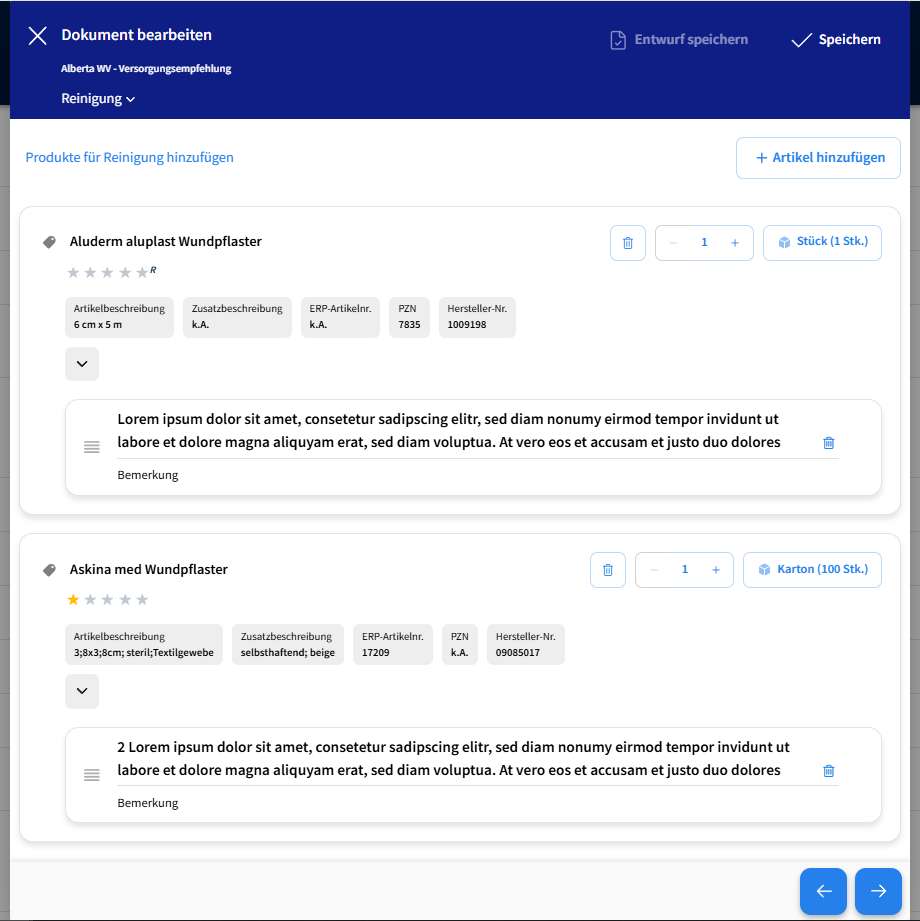The height and width of the screenshot is (921, 920).
Task: Open the Reinigung section dropdown
Action: [x=98, y=99]
